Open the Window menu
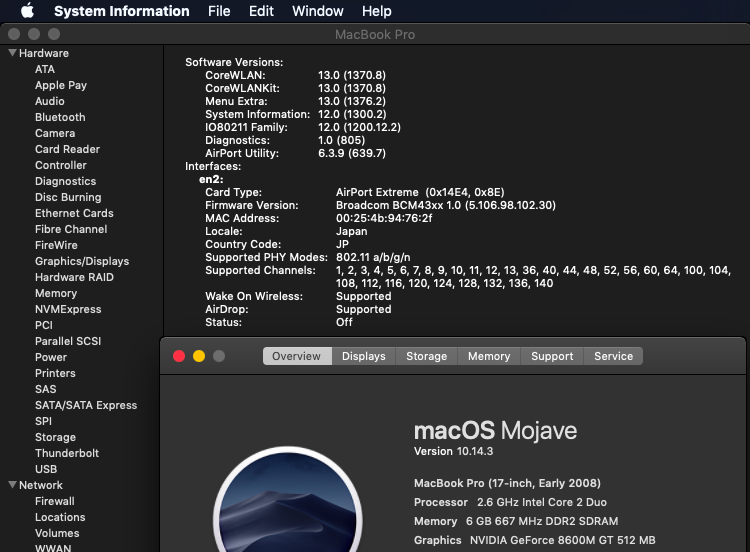This screenshot has height=552, width=750. coord(318,11)
